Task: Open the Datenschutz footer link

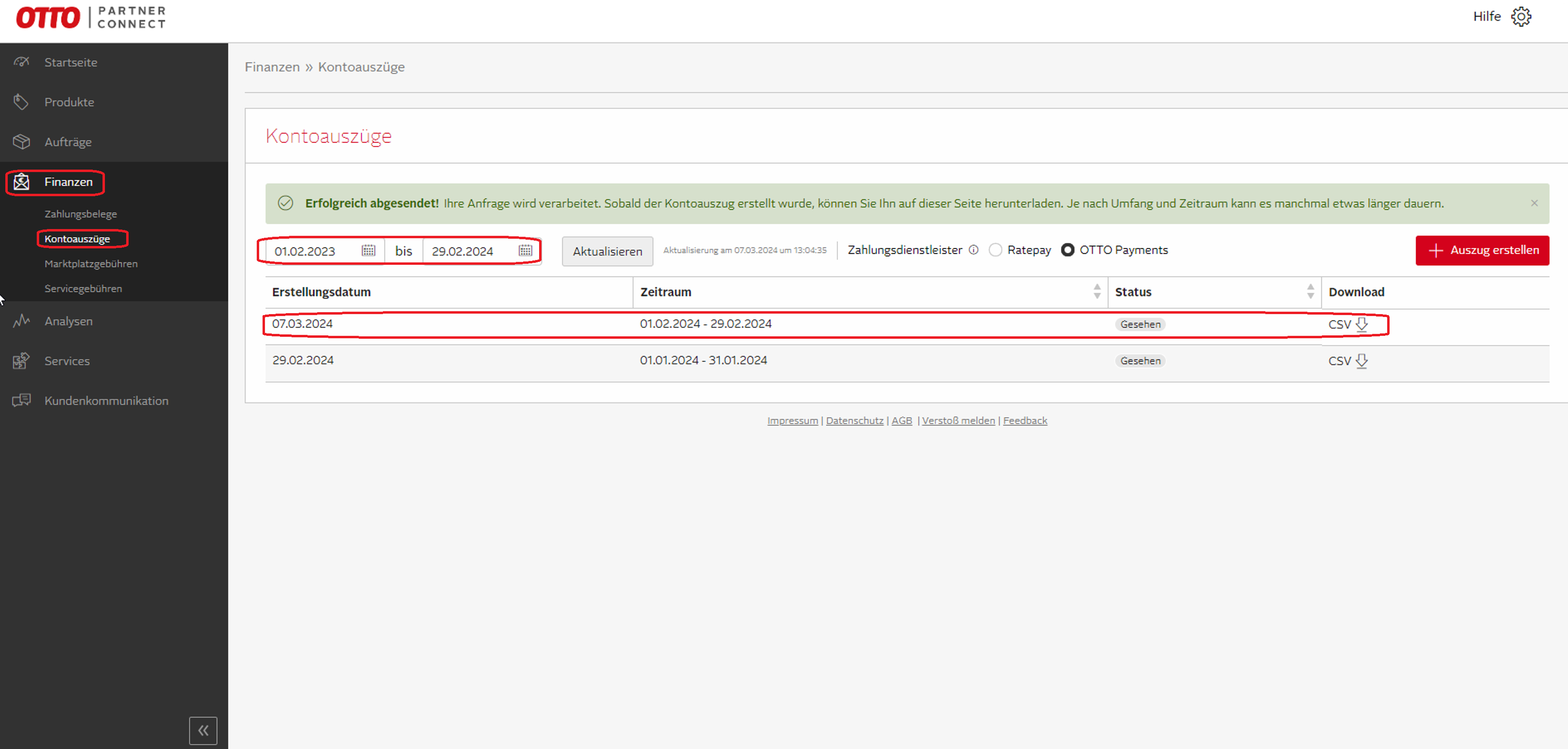Action: [x=854, y=420]
